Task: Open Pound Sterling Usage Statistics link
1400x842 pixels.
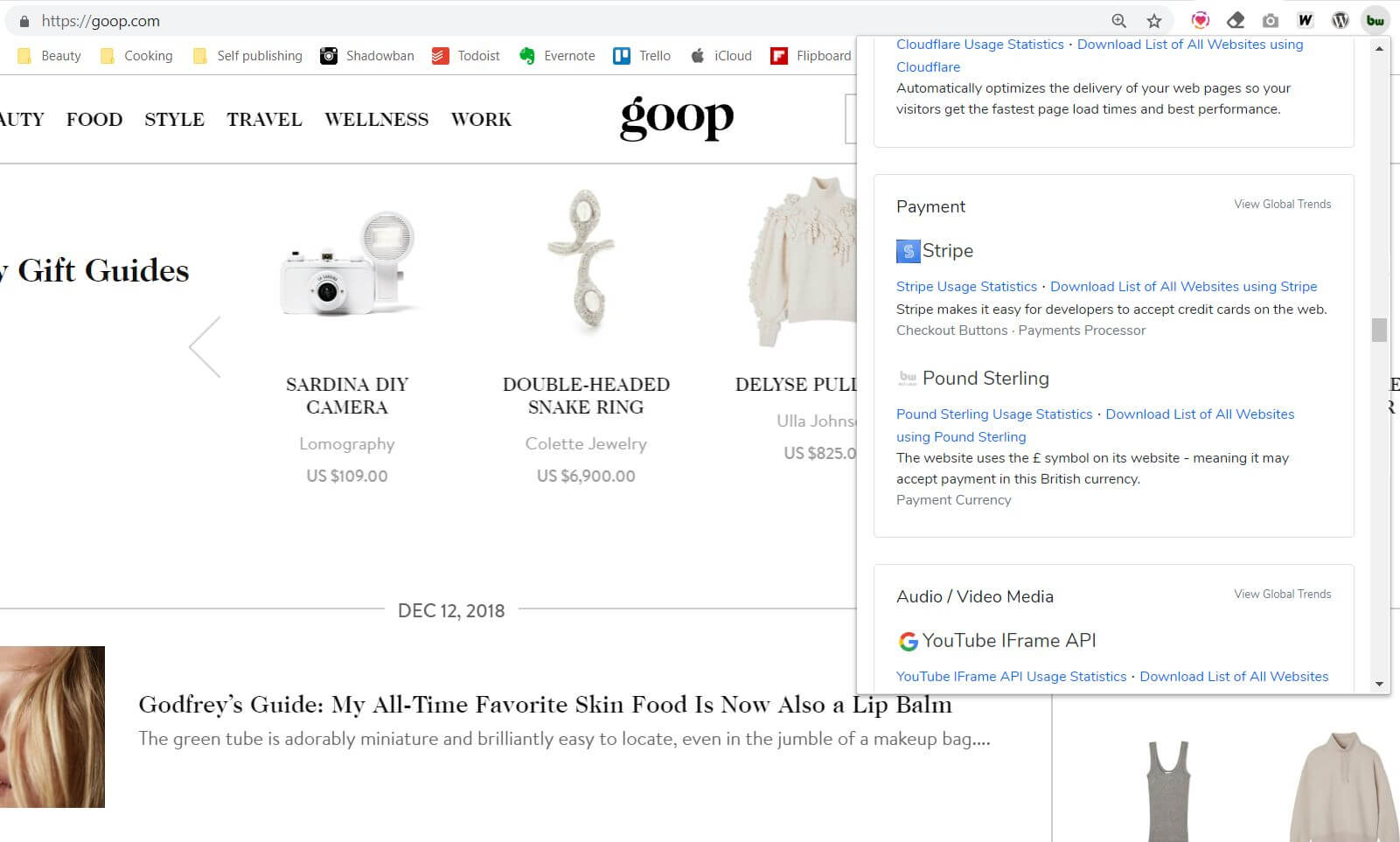Action: click(994, 414)
